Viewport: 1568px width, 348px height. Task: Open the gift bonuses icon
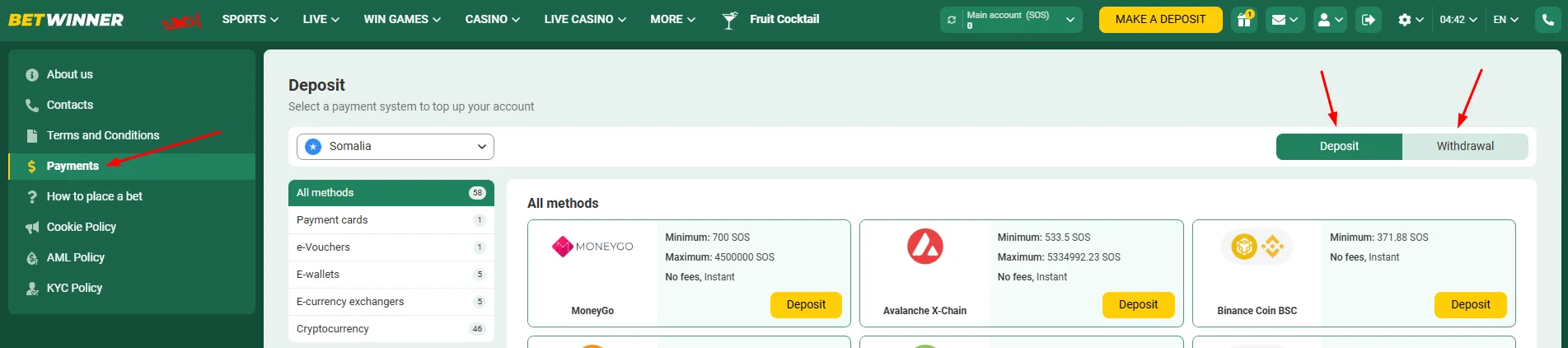[1244, 20]
